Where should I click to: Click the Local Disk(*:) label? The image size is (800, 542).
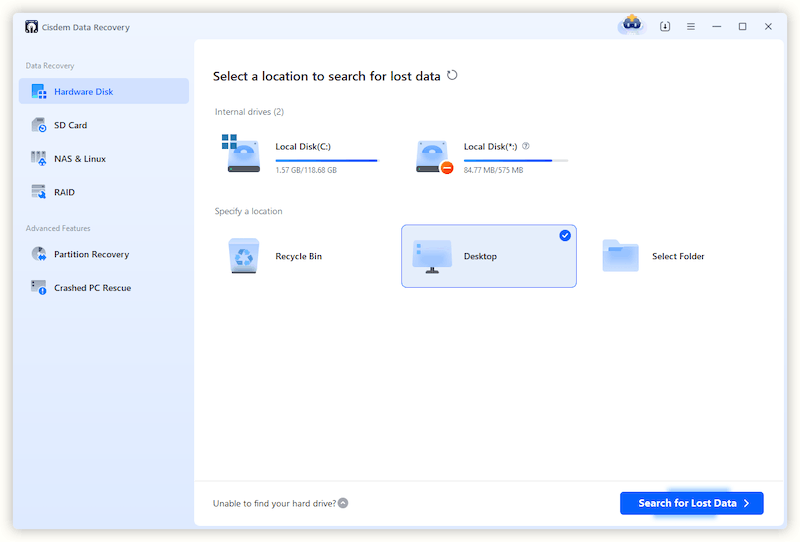coord(490,146)
